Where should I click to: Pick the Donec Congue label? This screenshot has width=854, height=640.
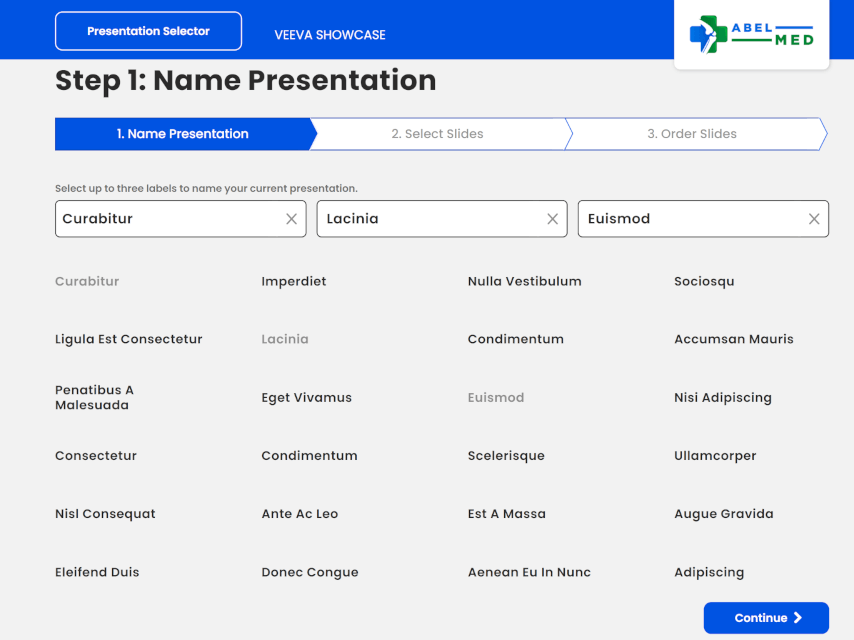click(309, 572)
